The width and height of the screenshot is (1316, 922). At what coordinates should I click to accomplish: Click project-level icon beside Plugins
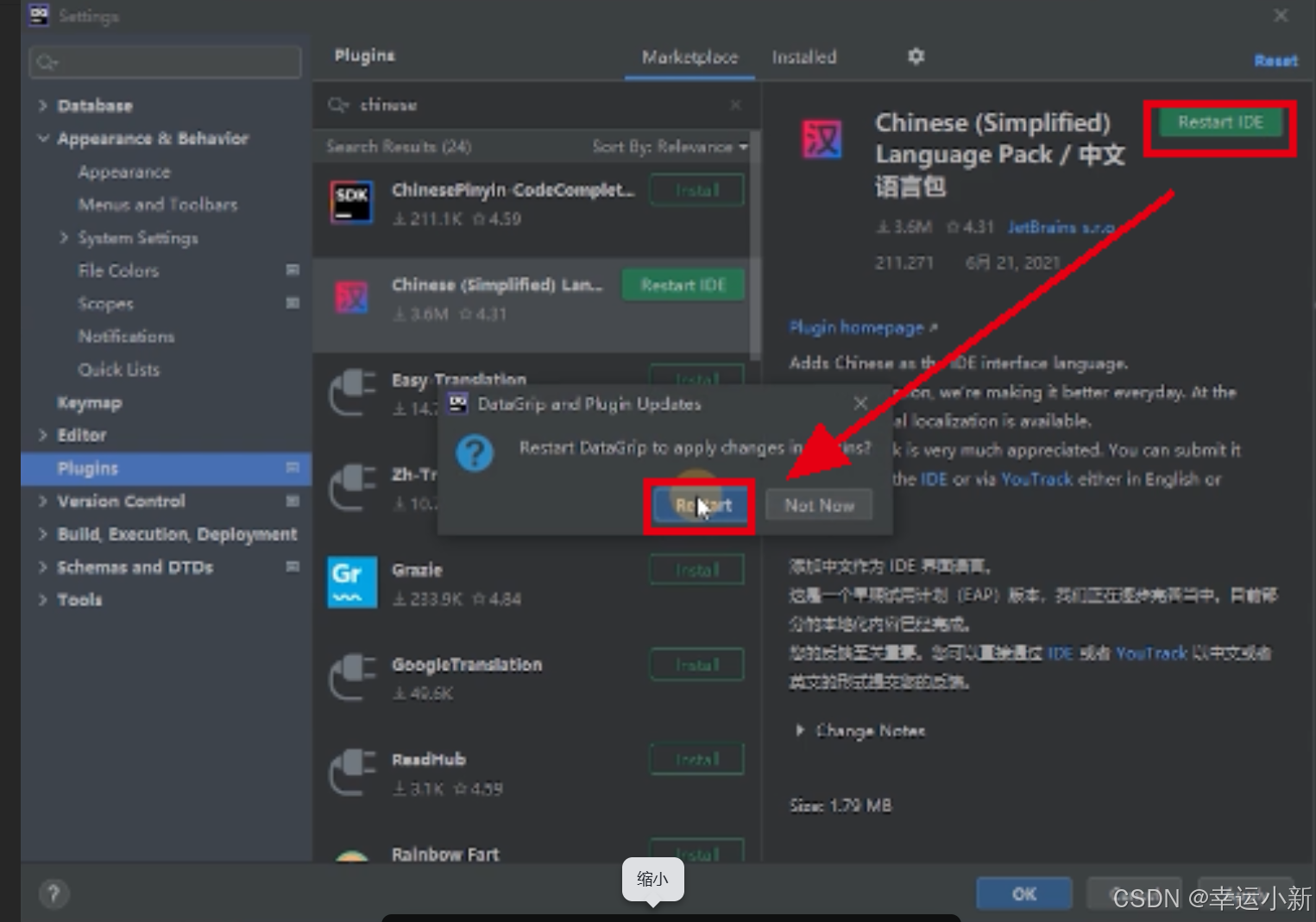click(293, 468)
